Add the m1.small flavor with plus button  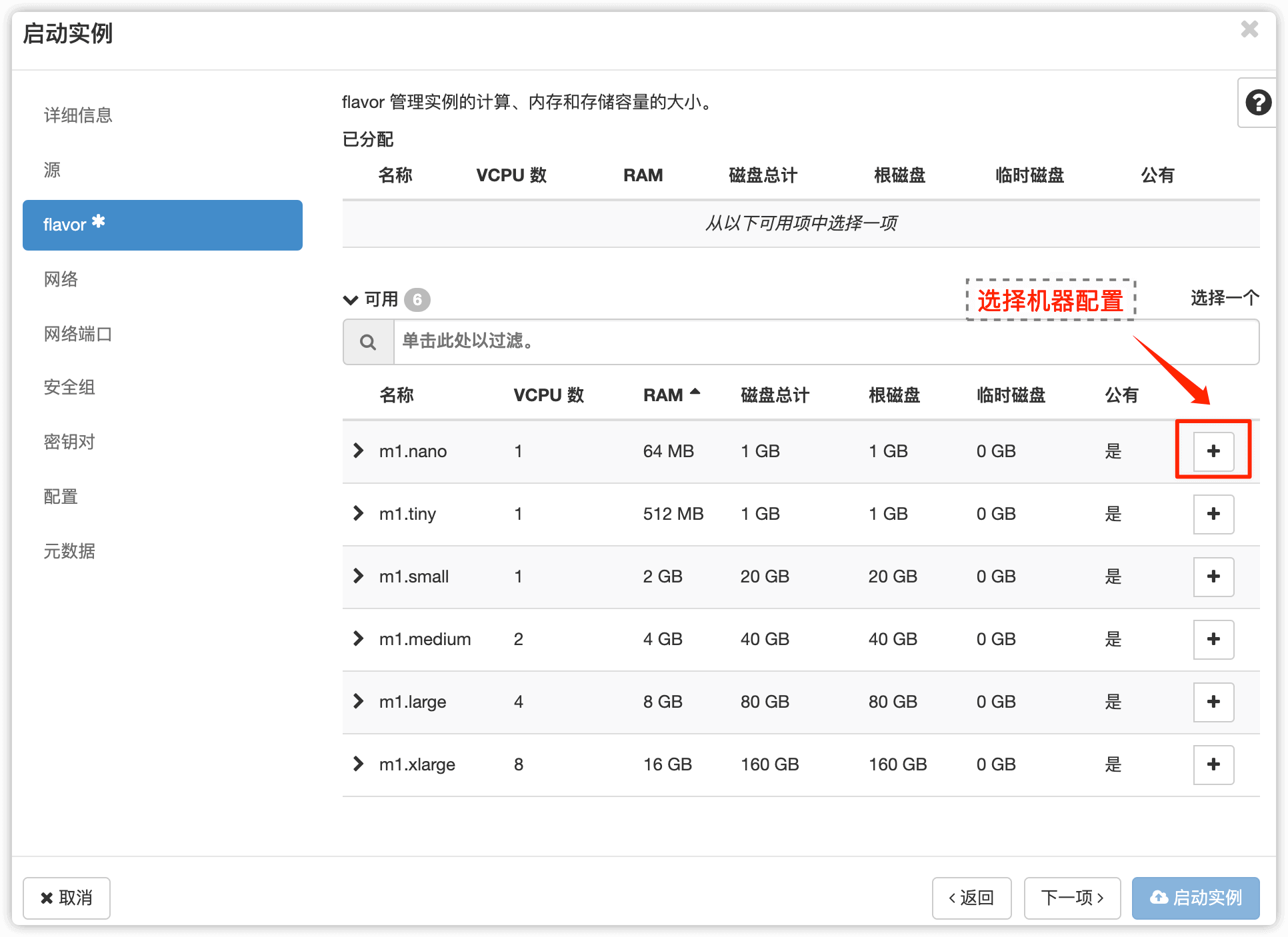(1213, 576)
